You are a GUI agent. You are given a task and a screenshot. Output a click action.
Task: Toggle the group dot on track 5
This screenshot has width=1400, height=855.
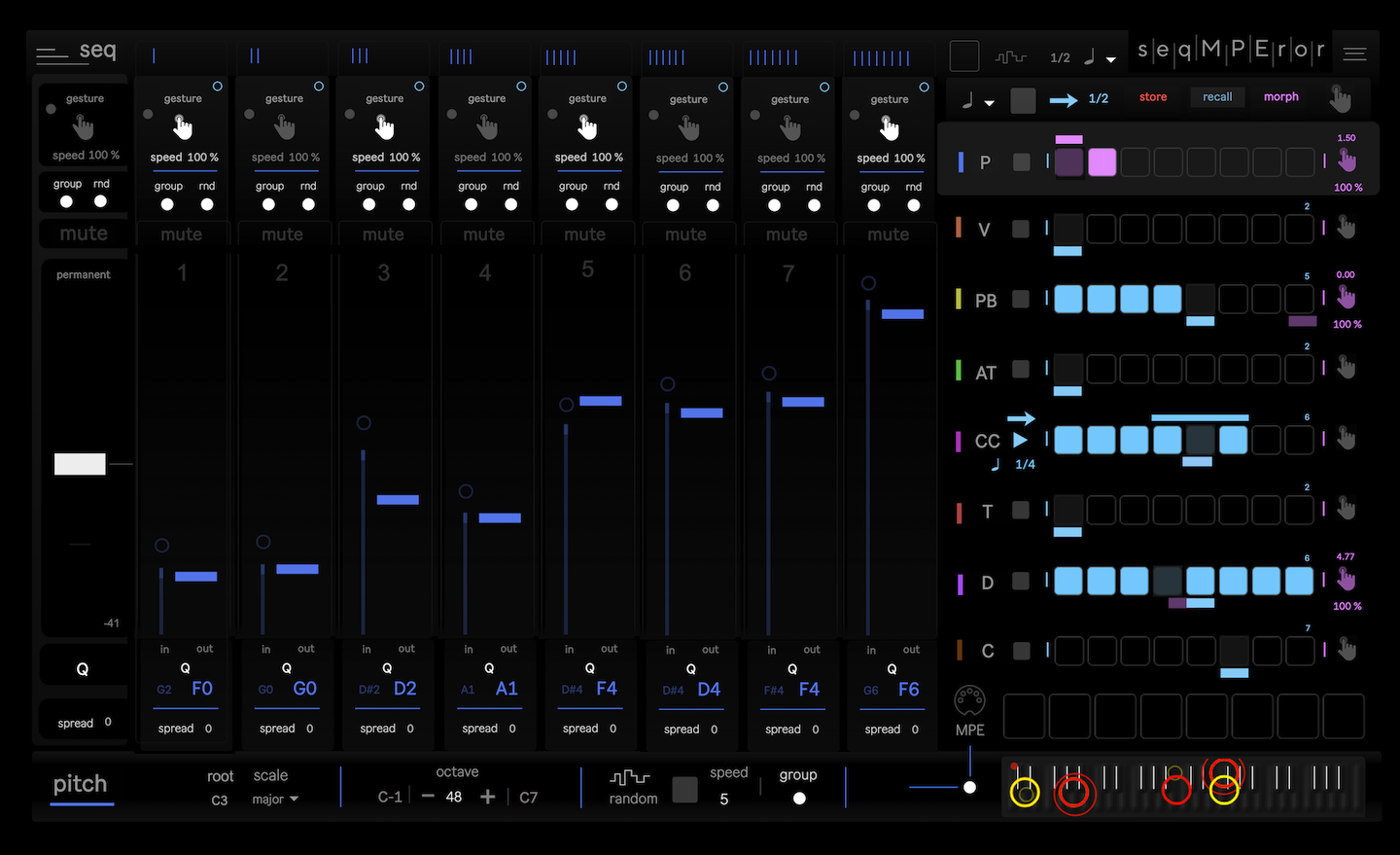(x=572, y=204)
